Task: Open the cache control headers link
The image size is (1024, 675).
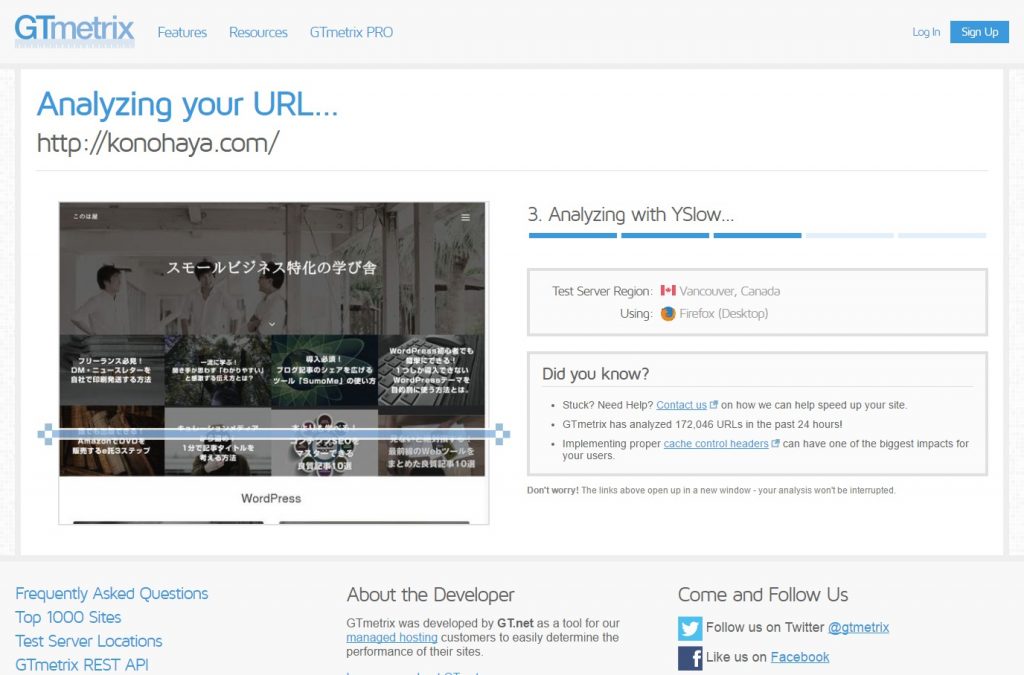Action: coord(715,444)
